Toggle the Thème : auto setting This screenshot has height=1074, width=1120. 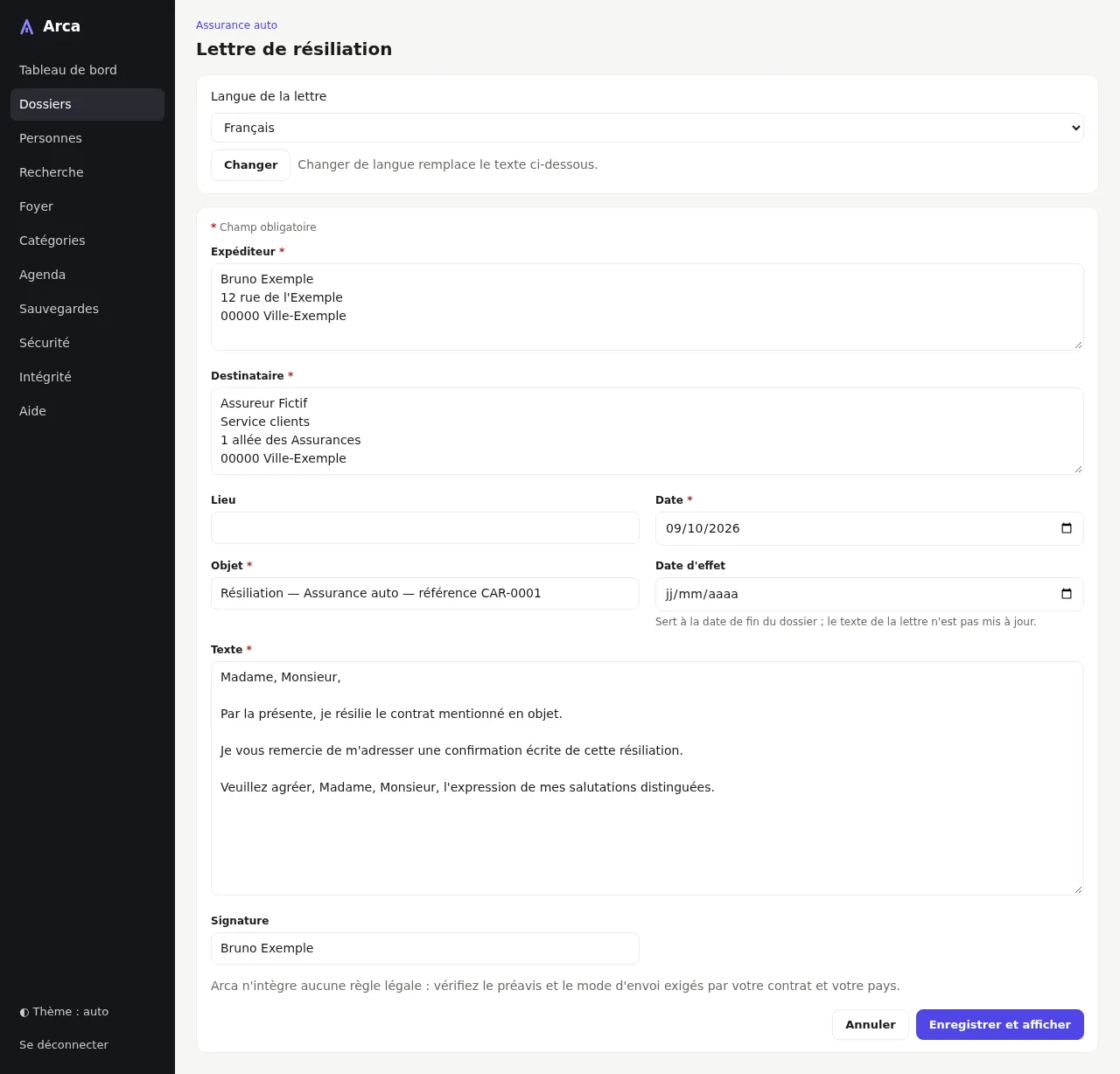coord(64,1011)
